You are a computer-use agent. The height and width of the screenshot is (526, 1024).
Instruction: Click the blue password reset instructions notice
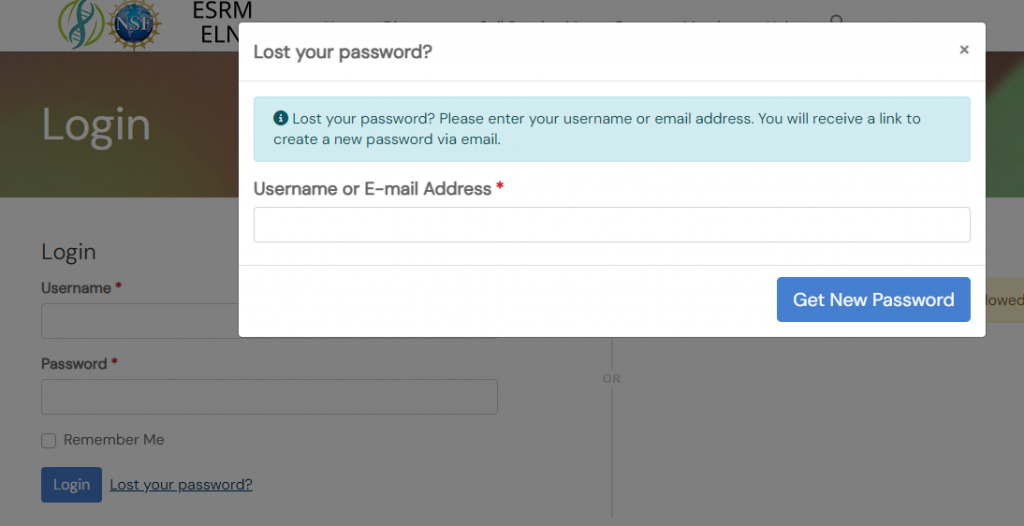611,129
